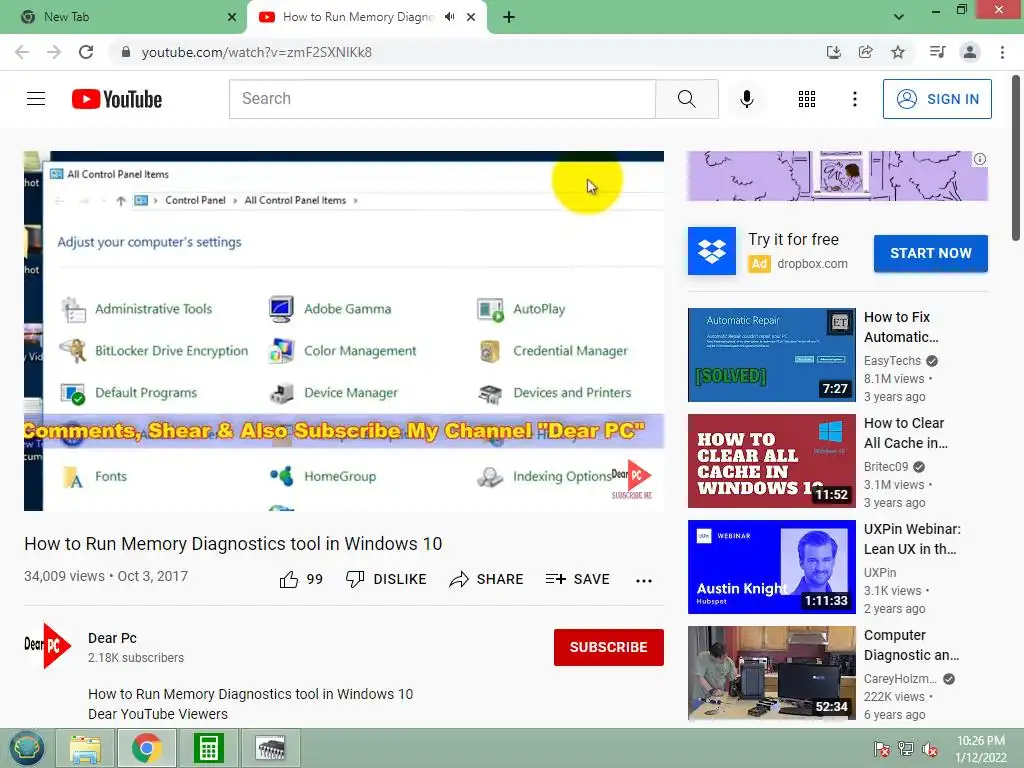
Task: Click the install app icon in address bar
Action: click(833, 52)
